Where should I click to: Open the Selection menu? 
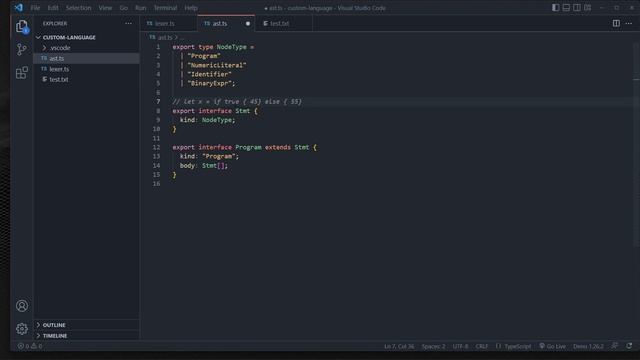coord(79,8)
